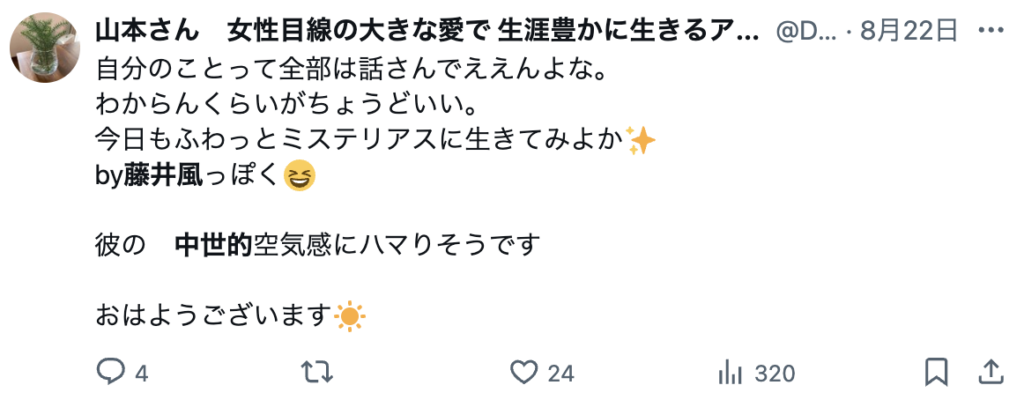Like the post with the heart icon
This screenshot has height=400, width=1024.
click(x=523, y=373)
